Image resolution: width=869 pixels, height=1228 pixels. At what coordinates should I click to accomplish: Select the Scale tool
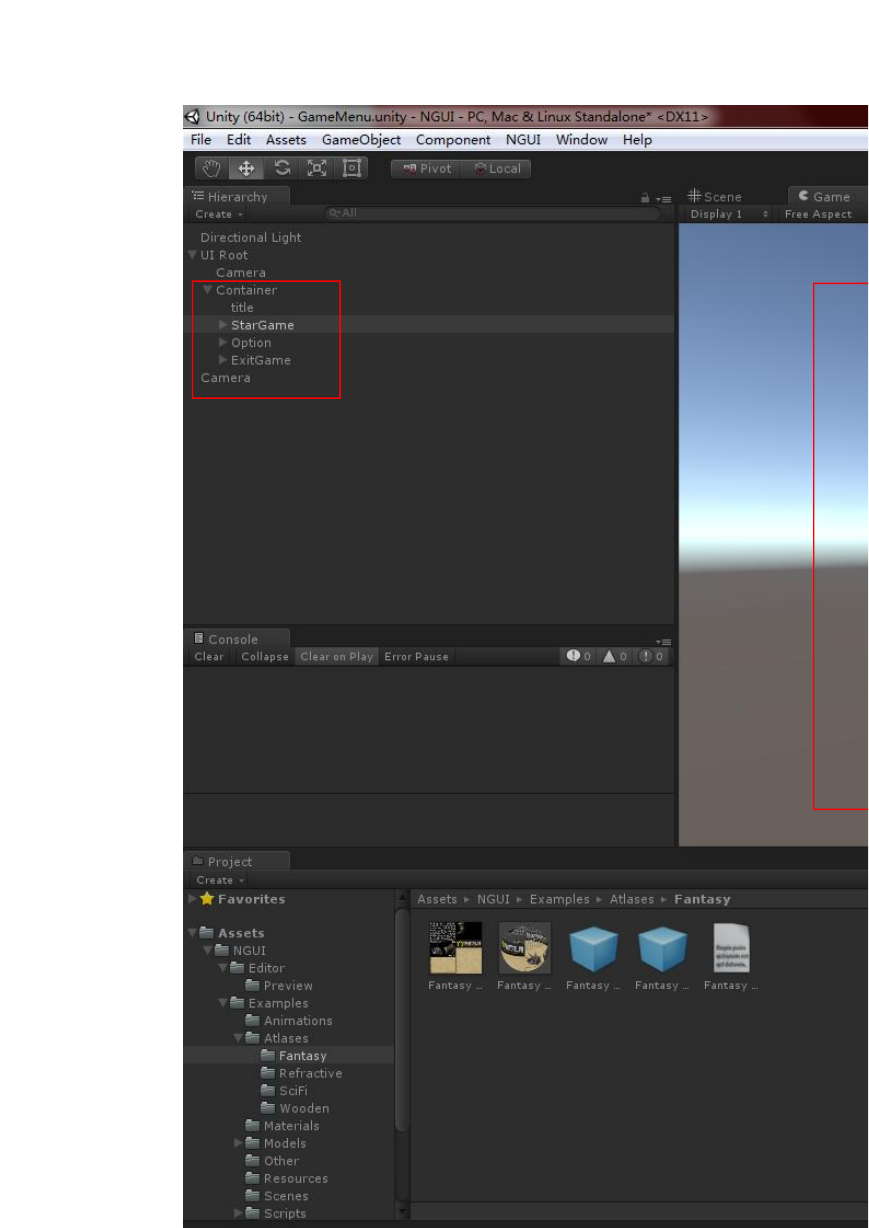pyautogui.click(x=317, y=168)
